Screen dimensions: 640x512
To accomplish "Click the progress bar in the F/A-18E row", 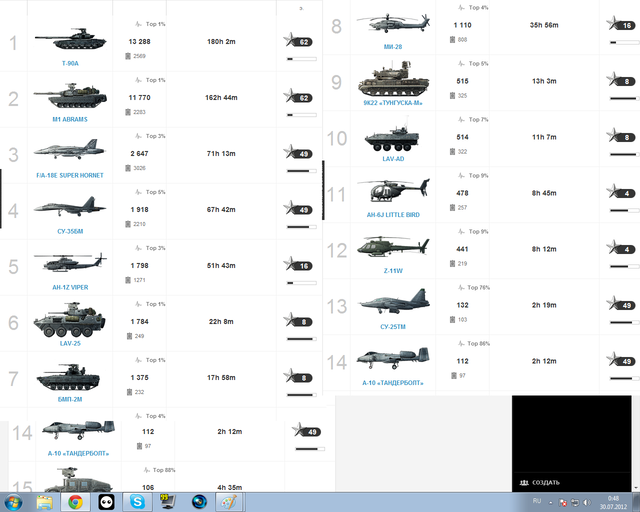I will point(302,171).
